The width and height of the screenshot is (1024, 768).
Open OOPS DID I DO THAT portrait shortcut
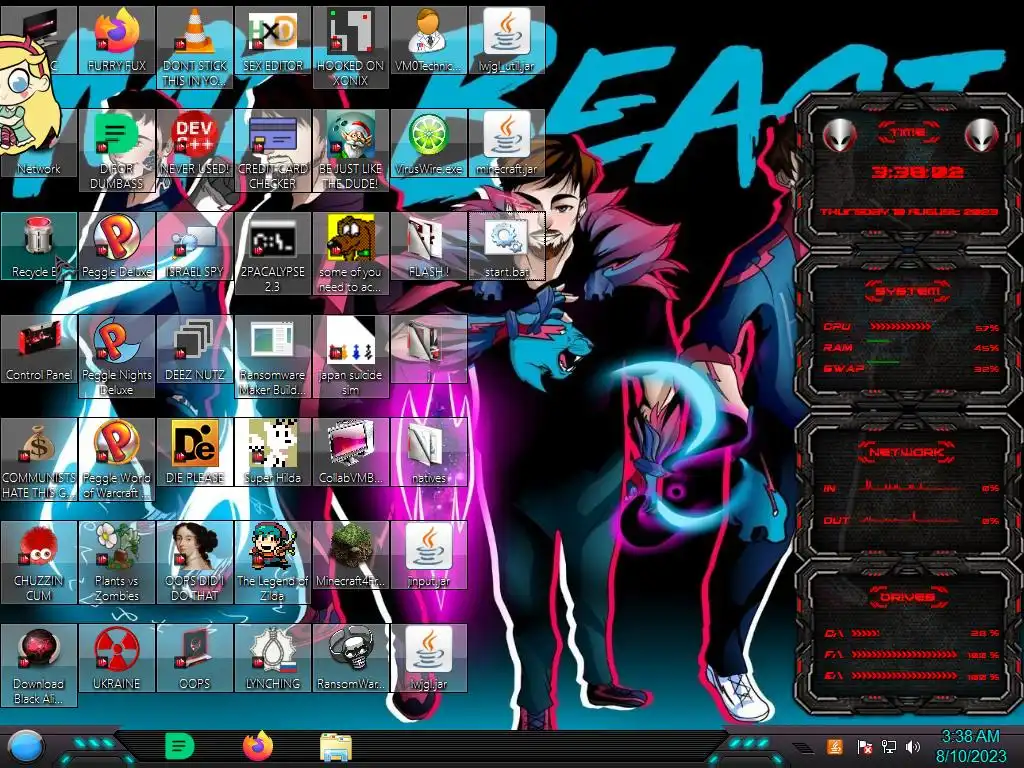pos(195,562)
